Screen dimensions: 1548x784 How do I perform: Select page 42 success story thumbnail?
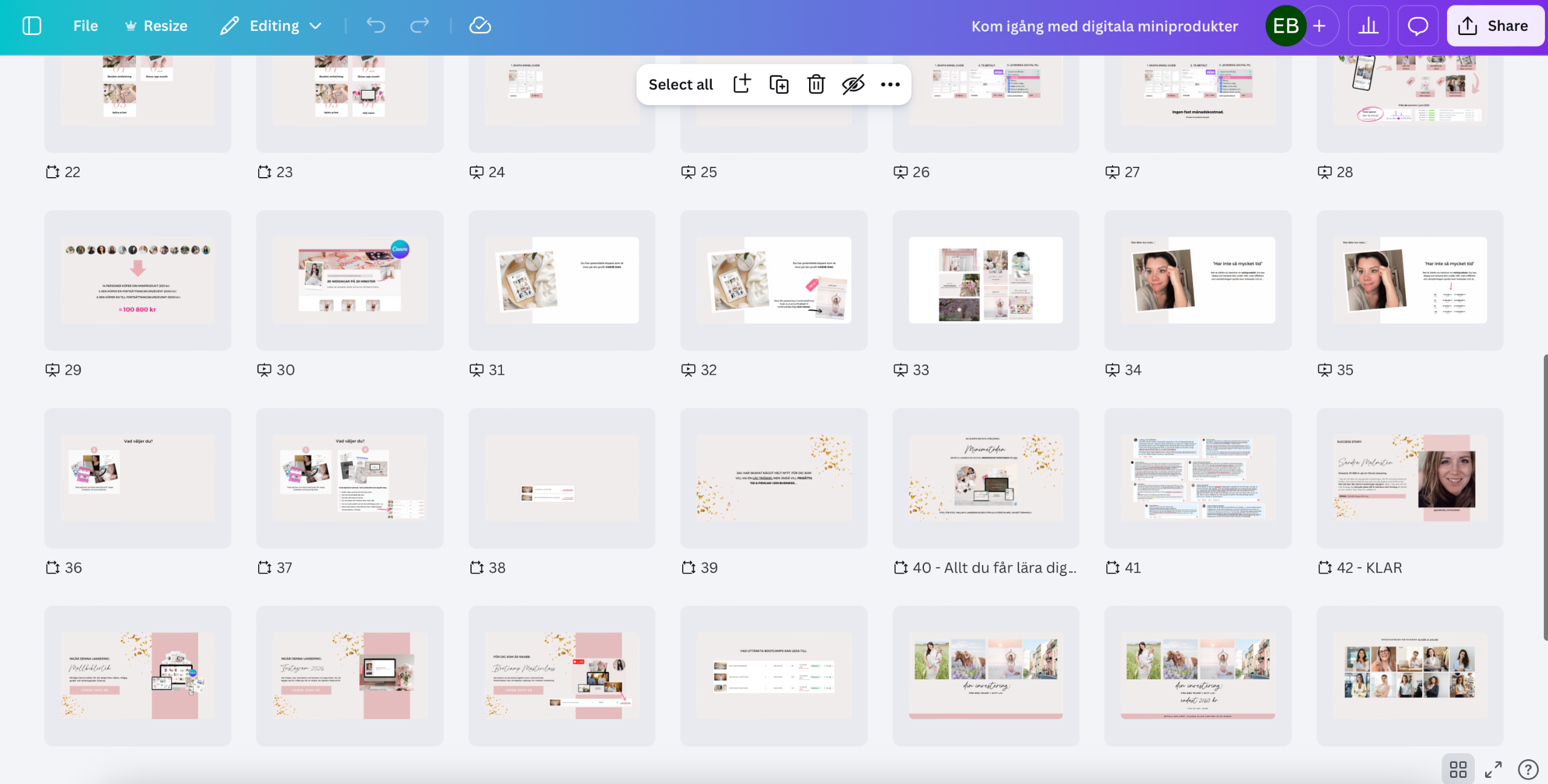click(1410, 478)
